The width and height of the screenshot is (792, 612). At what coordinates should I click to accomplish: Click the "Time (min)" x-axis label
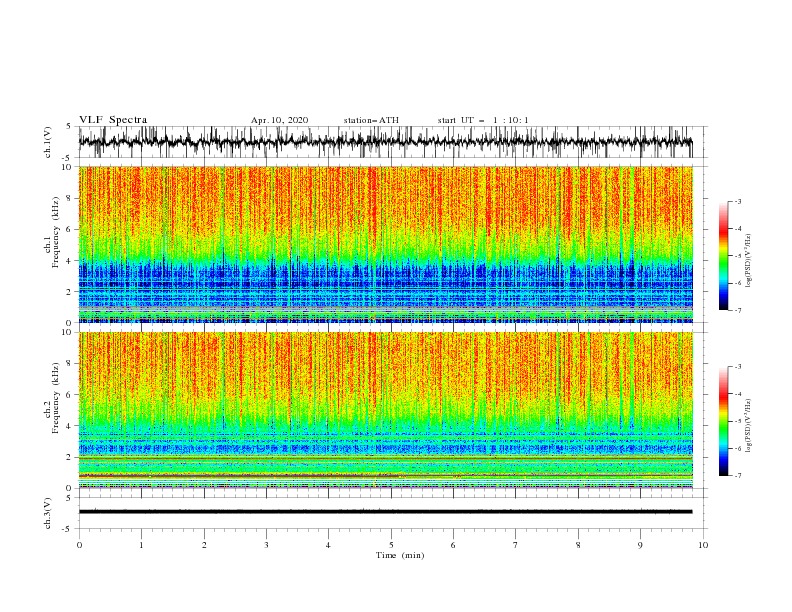click(x=400, y=555)
